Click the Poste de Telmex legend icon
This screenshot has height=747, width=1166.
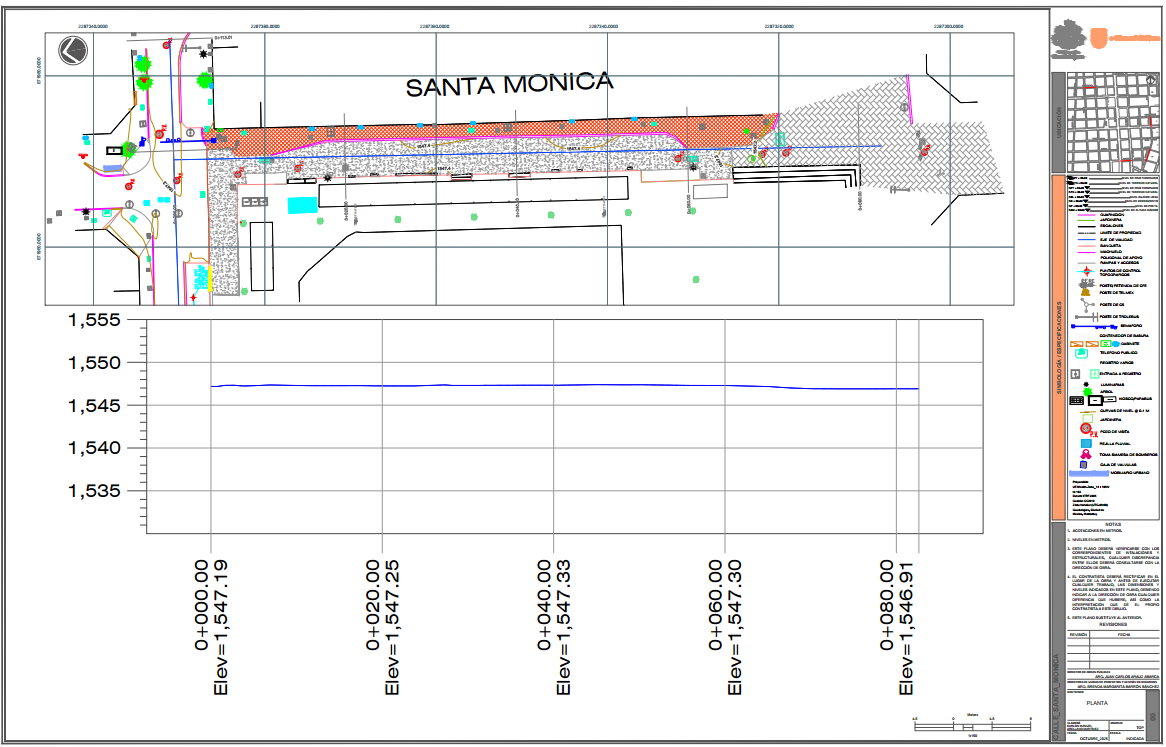tap(1086, 294)
